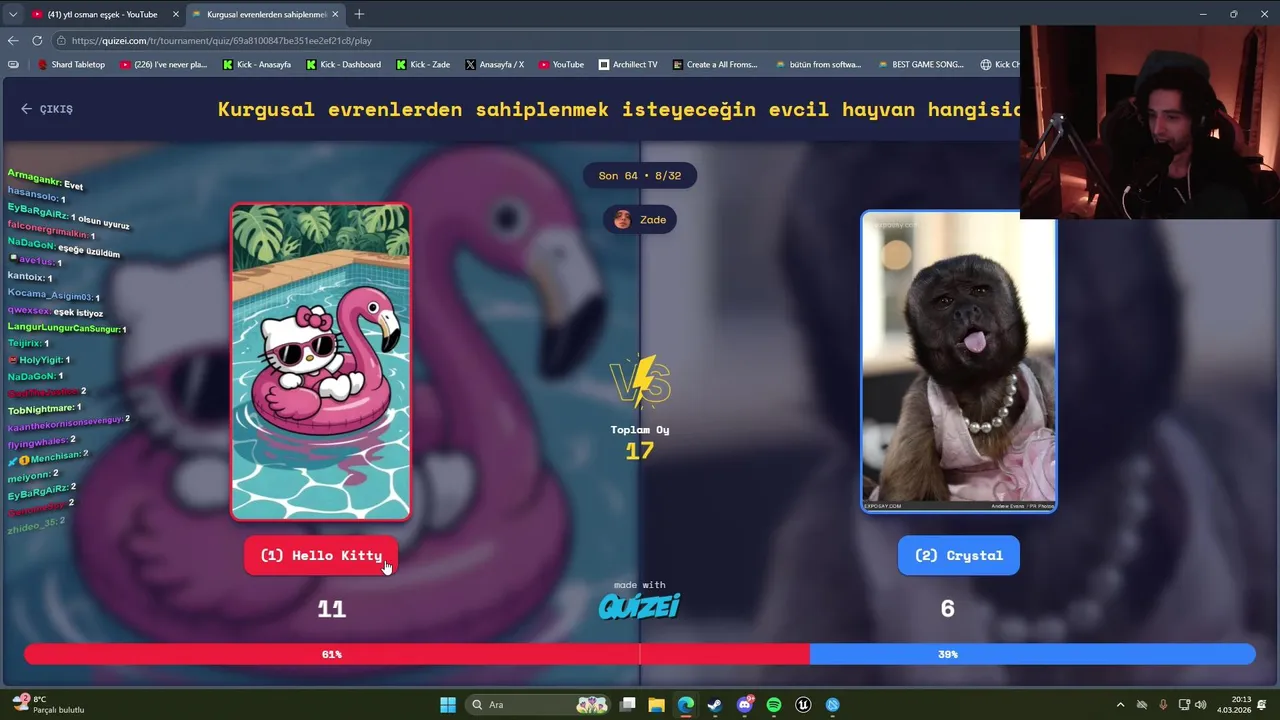This screenshot has width=1280, height=720.
Task: Open Discord from taskbar
Action: pos(745,705)
